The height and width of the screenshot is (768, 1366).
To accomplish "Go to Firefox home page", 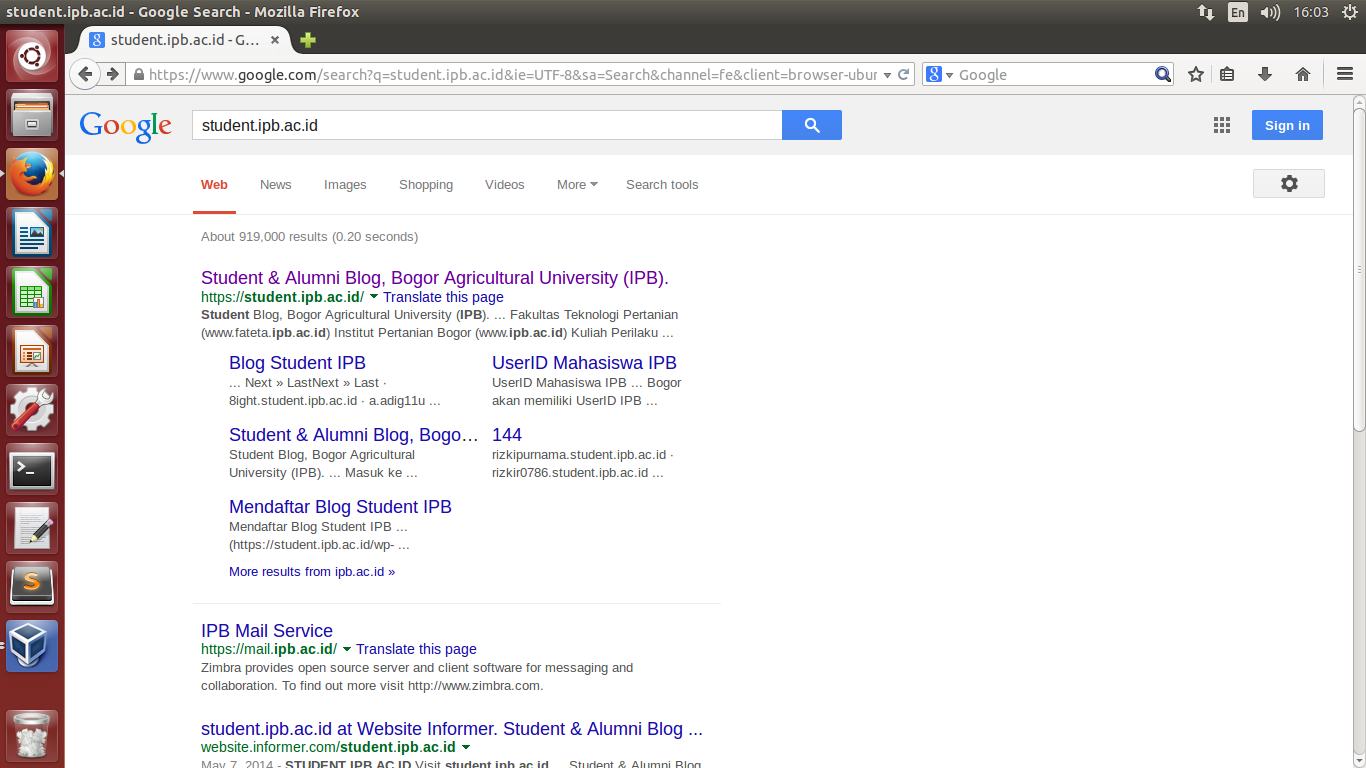I will tap(1303, 74).
